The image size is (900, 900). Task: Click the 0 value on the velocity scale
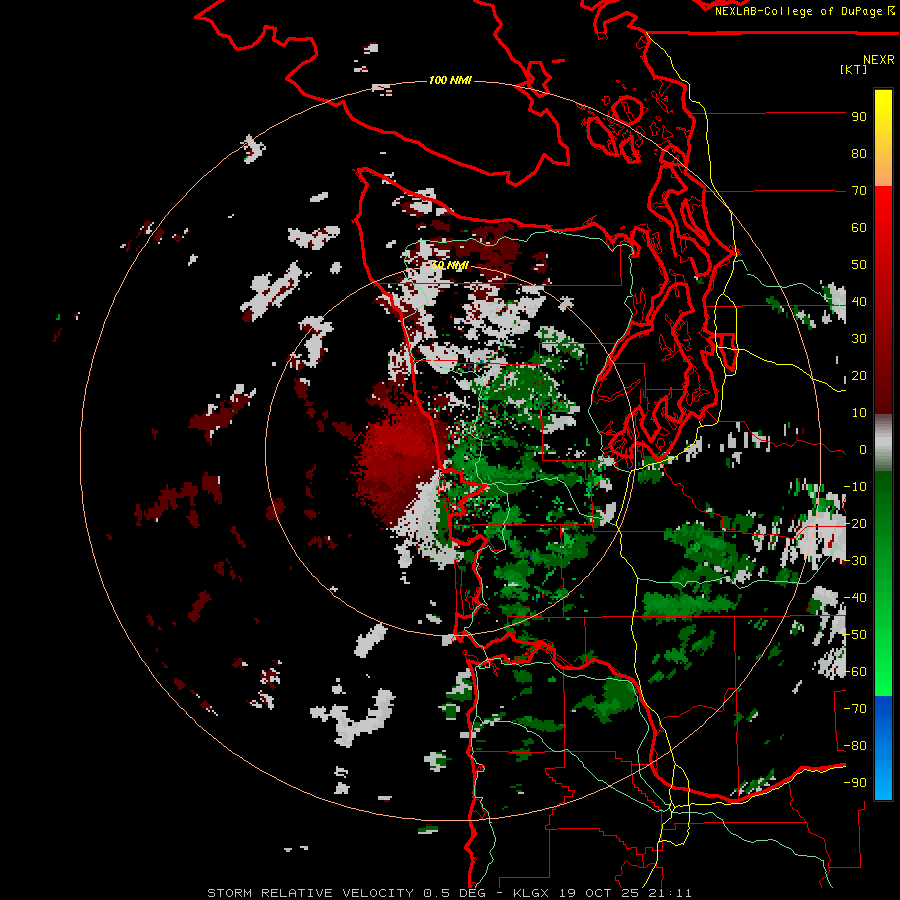coord(863,449)
